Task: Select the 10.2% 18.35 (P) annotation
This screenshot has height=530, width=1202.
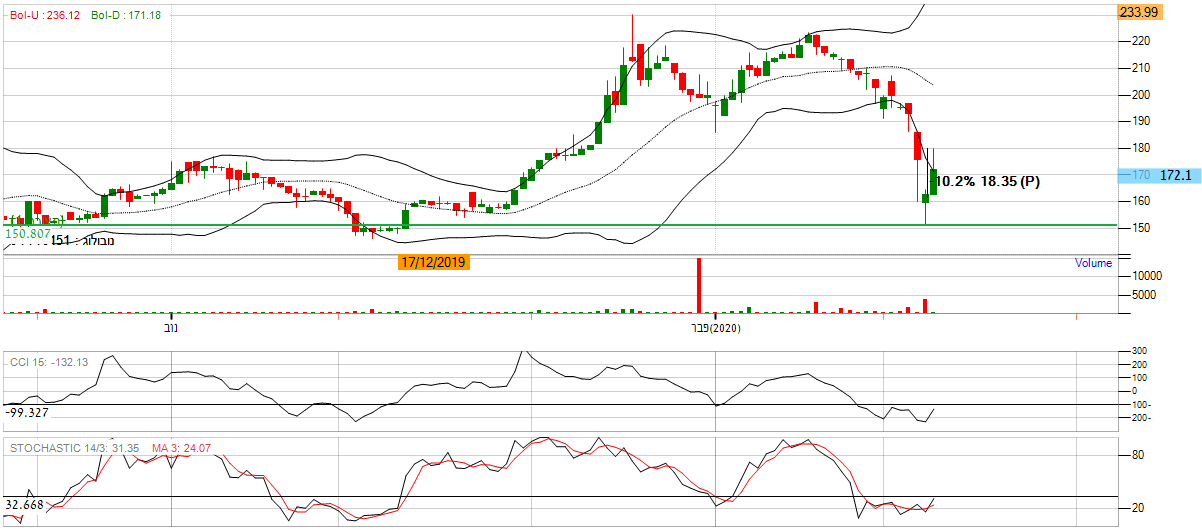Action: click(x=988, y=182)
